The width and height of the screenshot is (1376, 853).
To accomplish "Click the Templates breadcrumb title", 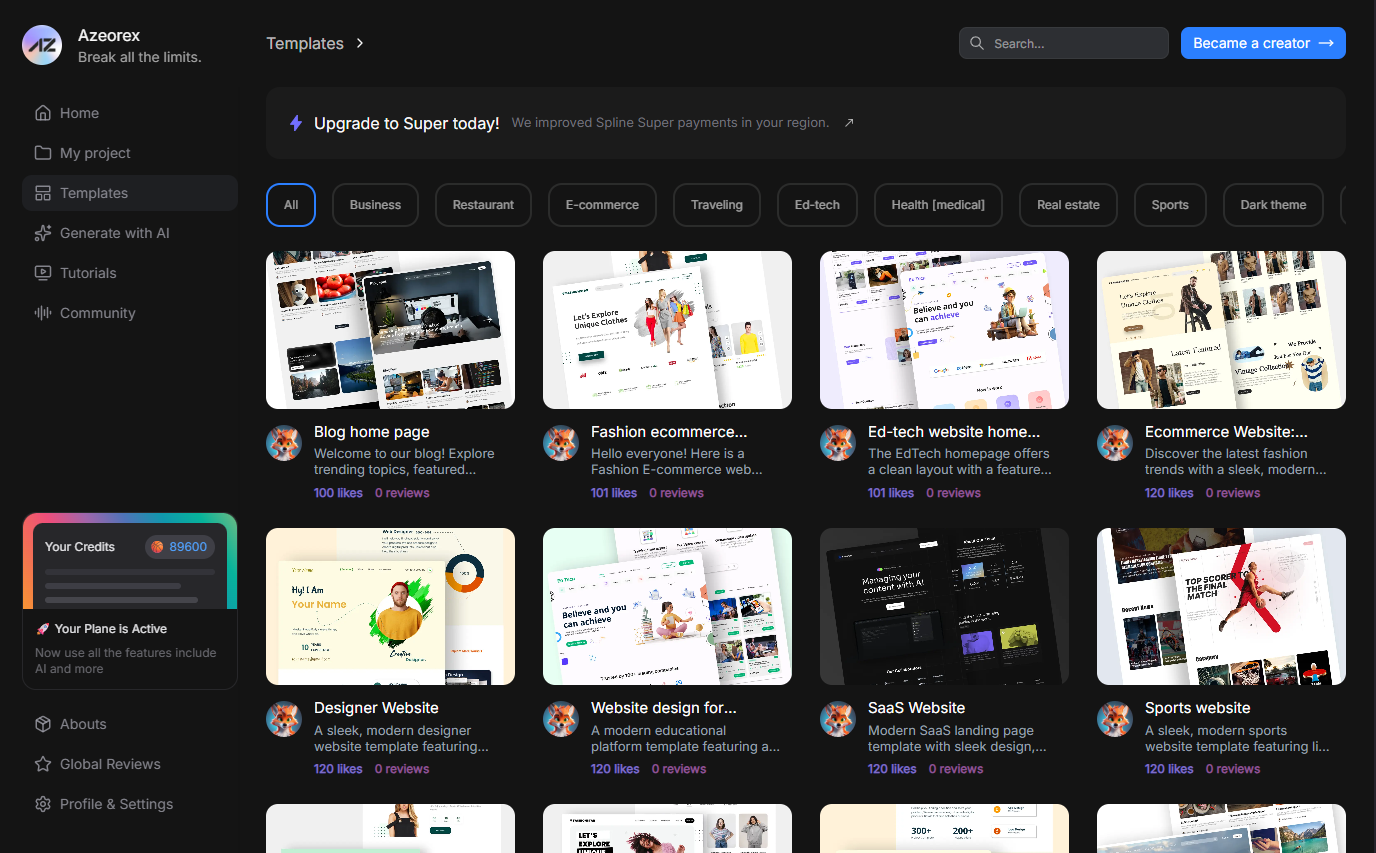I will (x=305, y=43).
